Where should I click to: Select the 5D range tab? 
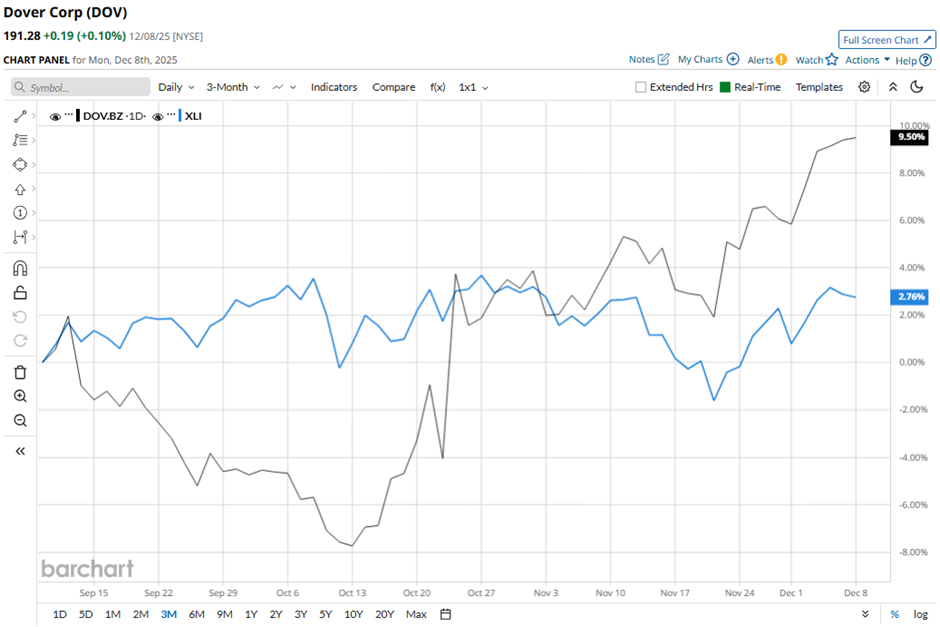coord(86,614)
